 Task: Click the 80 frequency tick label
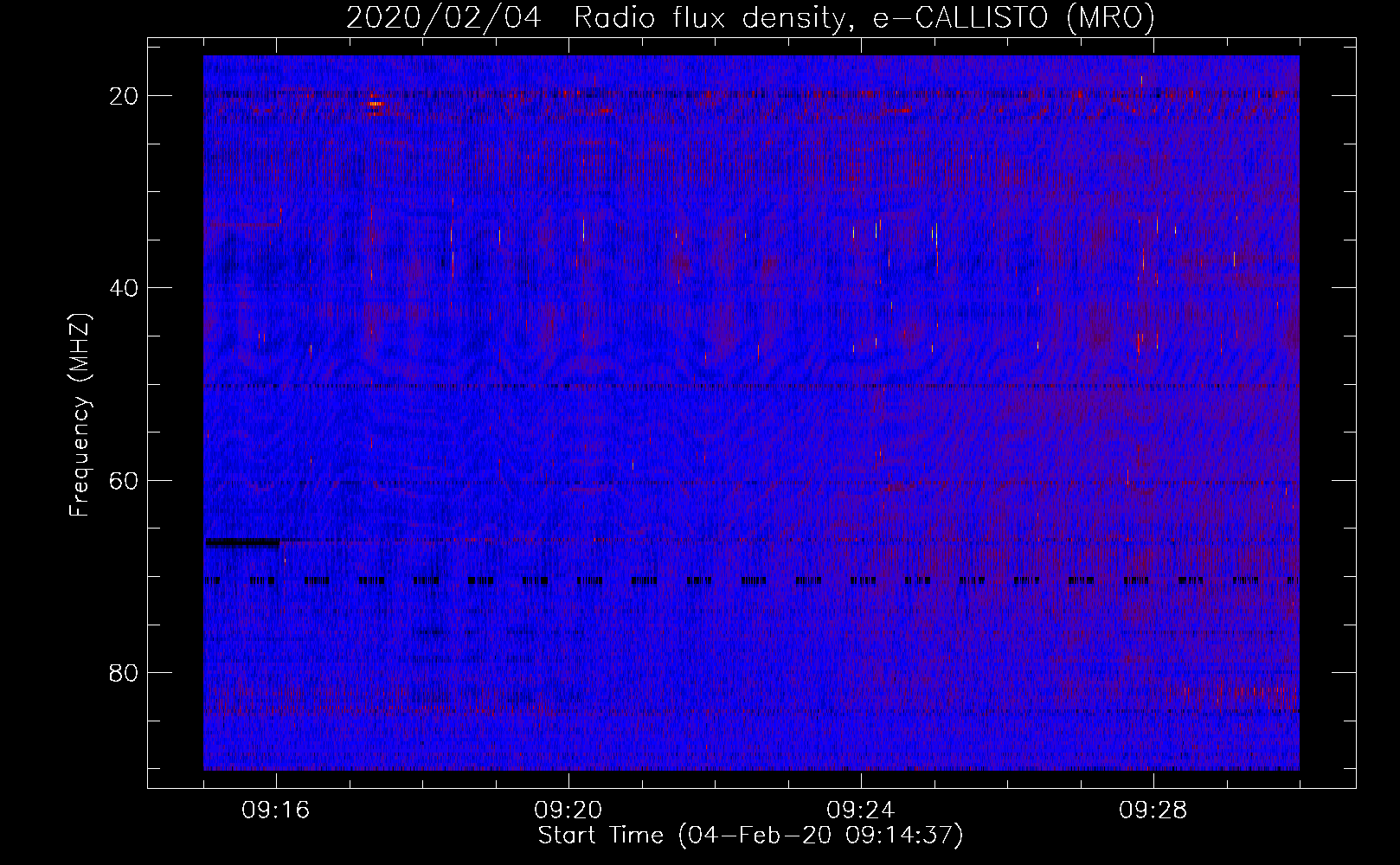click(125, 672)
